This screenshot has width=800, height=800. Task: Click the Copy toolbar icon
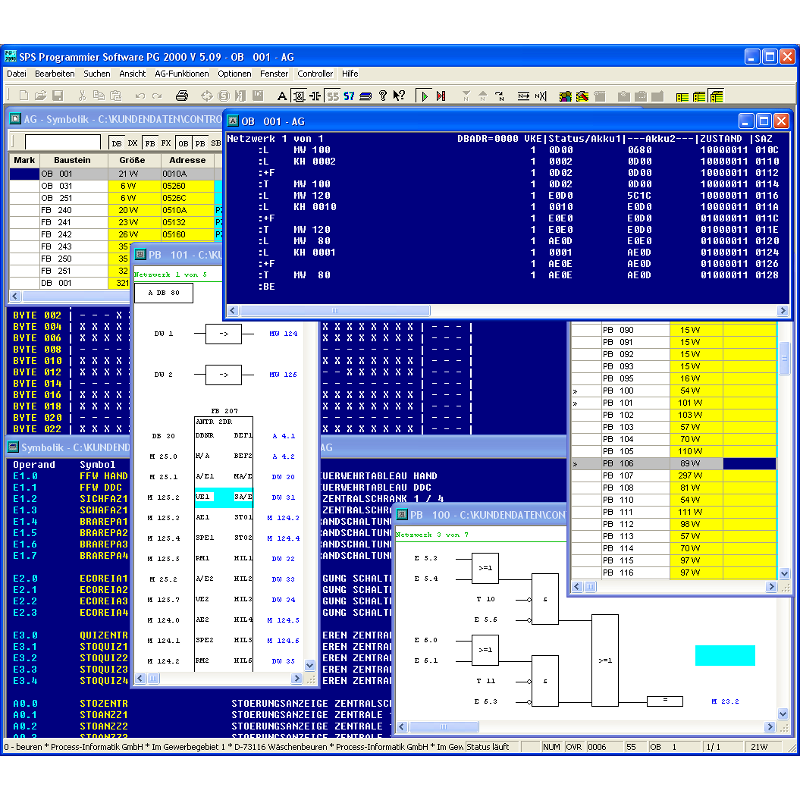(x=99, y=95)
